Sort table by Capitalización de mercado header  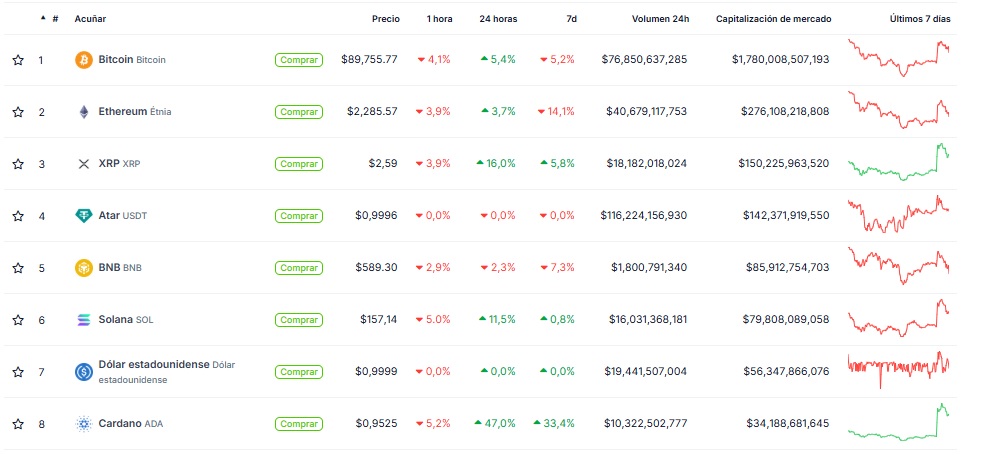pos(773,19)
